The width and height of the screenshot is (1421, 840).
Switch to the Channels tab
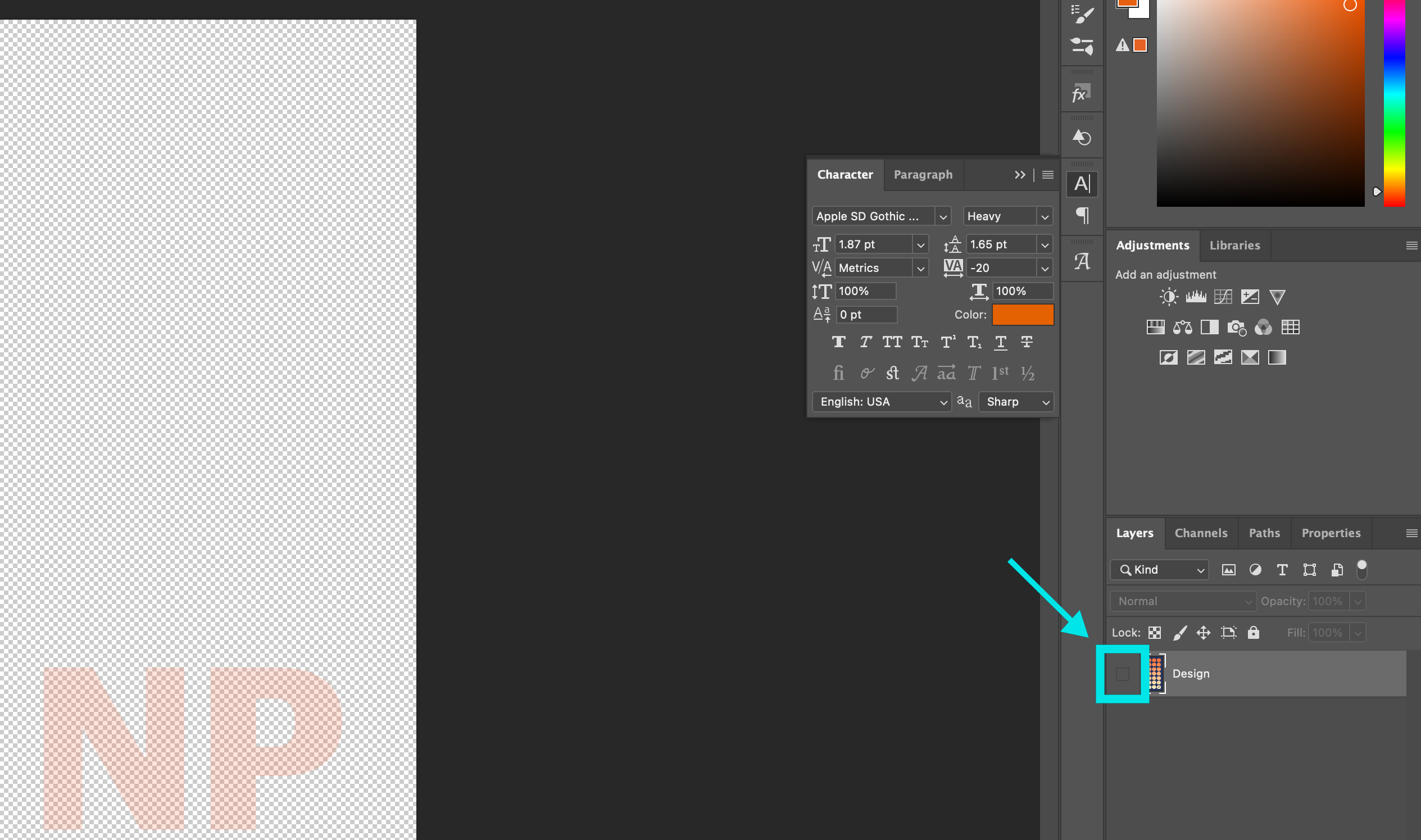(1200, 533)
